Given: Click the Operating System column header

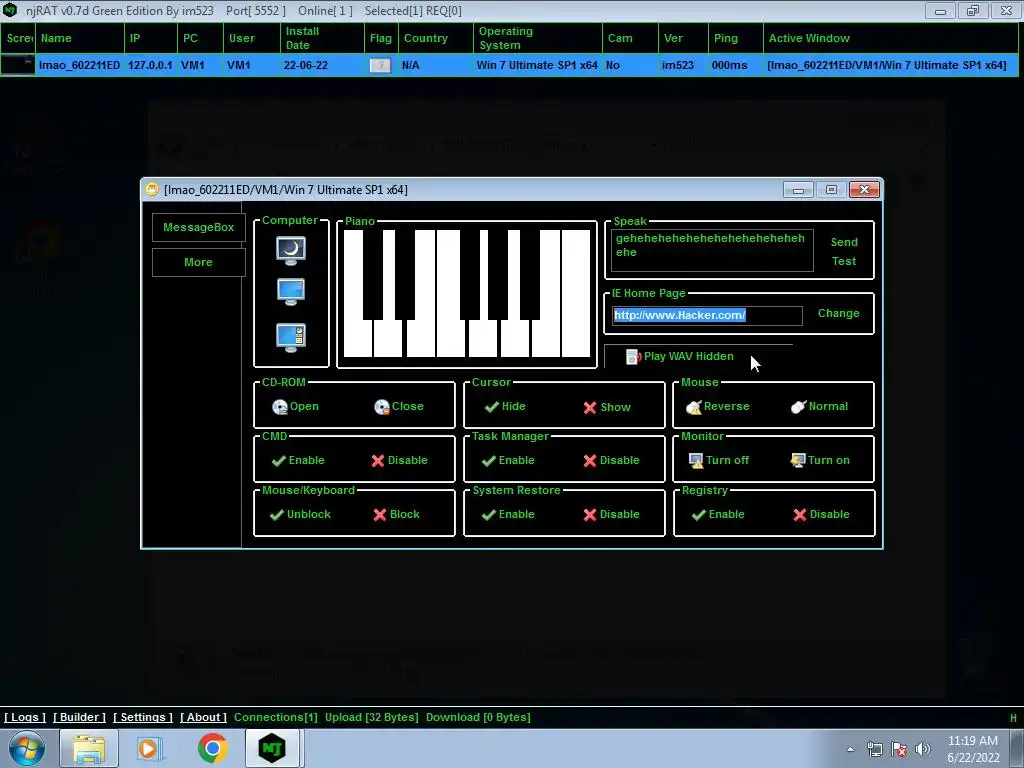Looking at the screenshot, I should [x=537, y=38].
